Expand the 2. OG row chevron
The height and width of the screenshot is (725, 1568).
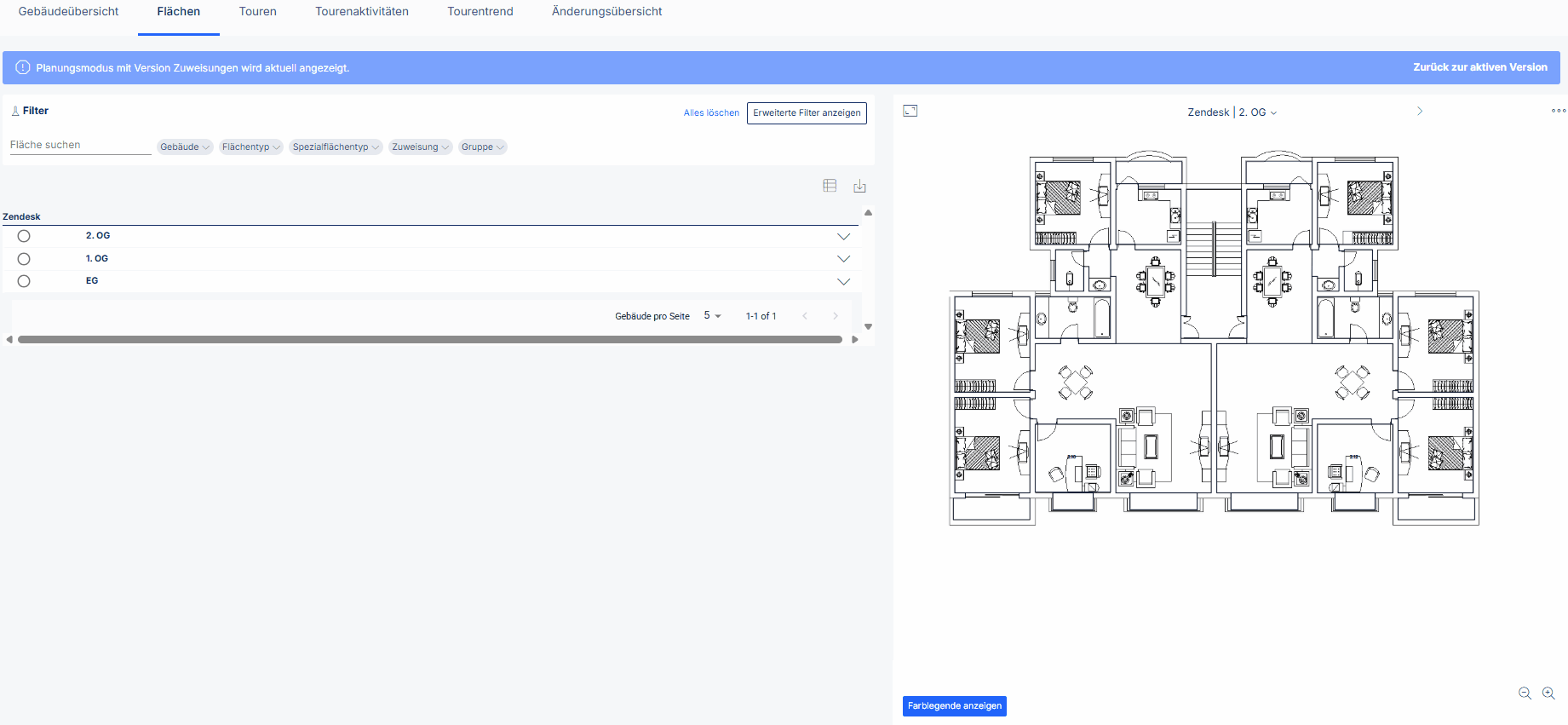(x=843, y=237)
